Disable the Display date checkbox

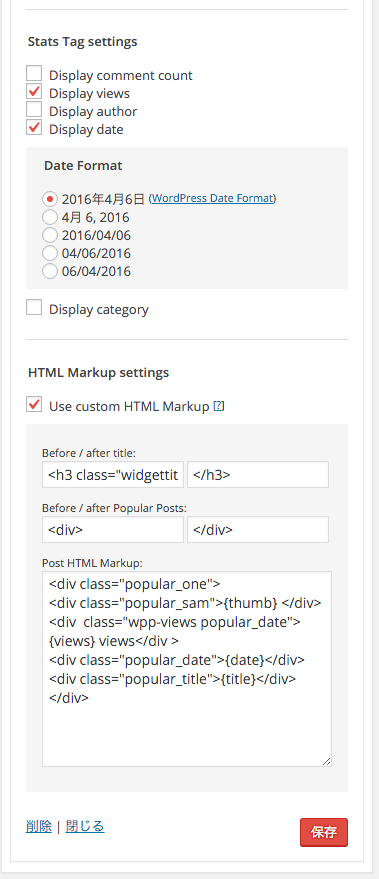tap(34, 127)
